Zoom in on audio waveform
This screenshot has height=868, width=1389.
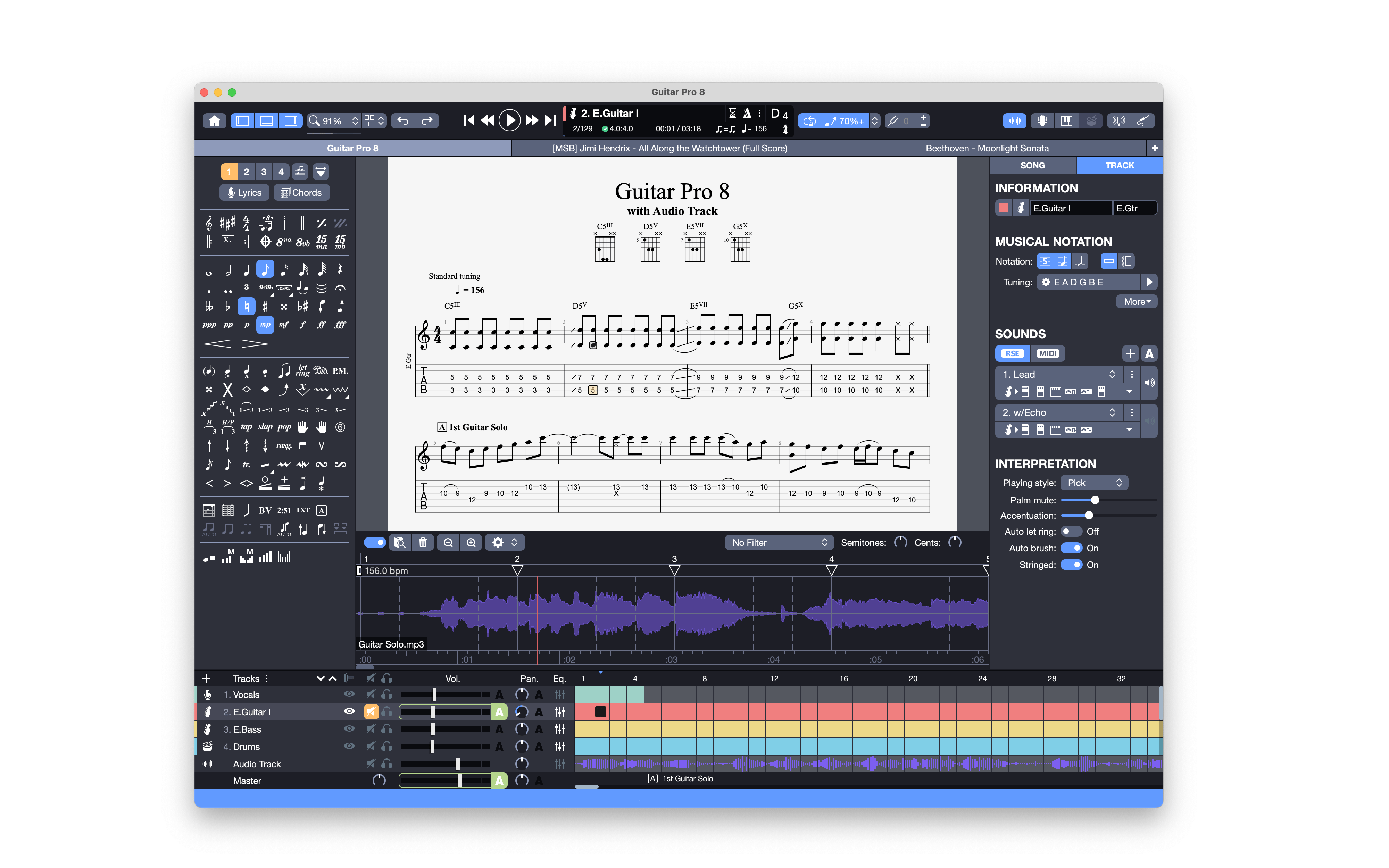[x=471, y=542]
